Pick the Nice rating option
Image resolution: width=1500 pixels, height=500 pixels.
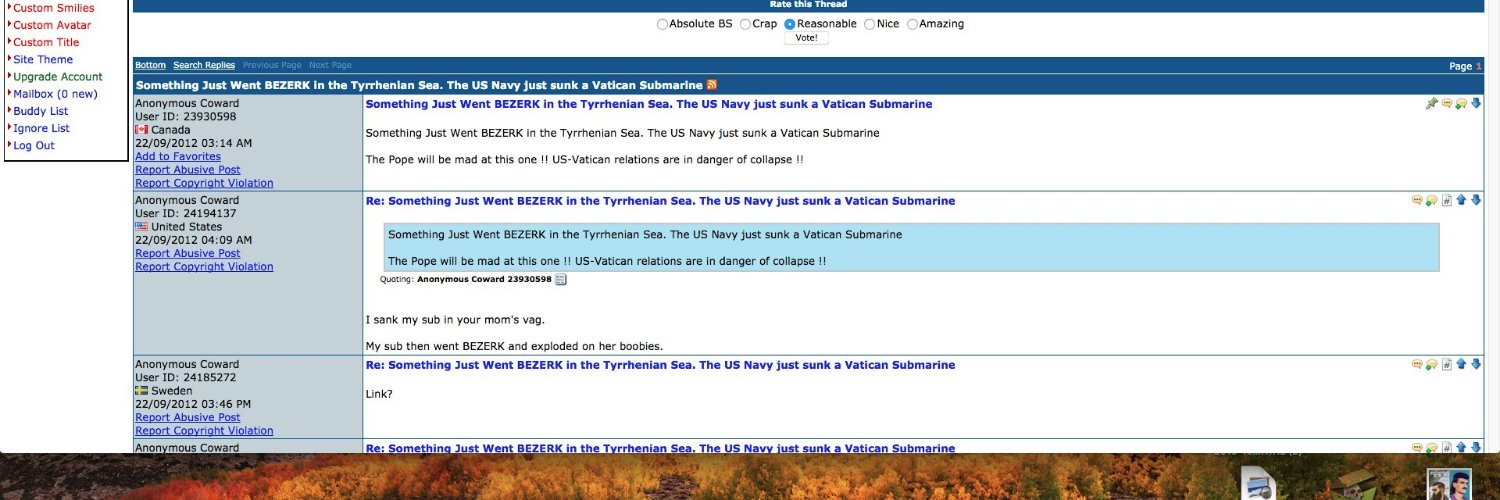(x=869, y=24)
